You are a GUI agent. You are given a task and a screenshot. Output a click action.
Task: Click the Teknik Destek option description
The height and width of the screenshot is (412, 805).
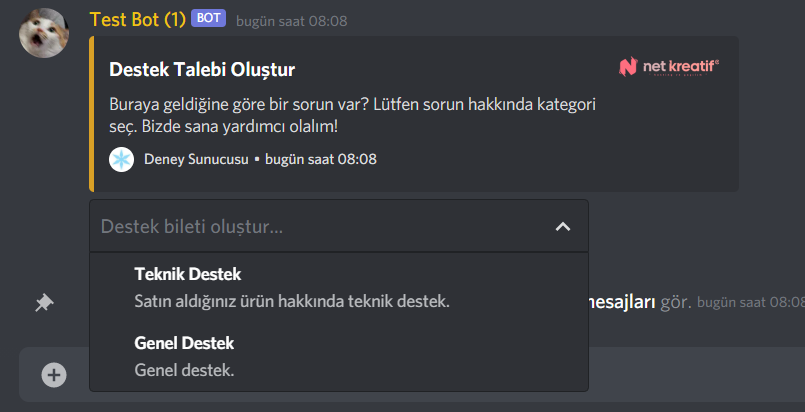point(292,301)
